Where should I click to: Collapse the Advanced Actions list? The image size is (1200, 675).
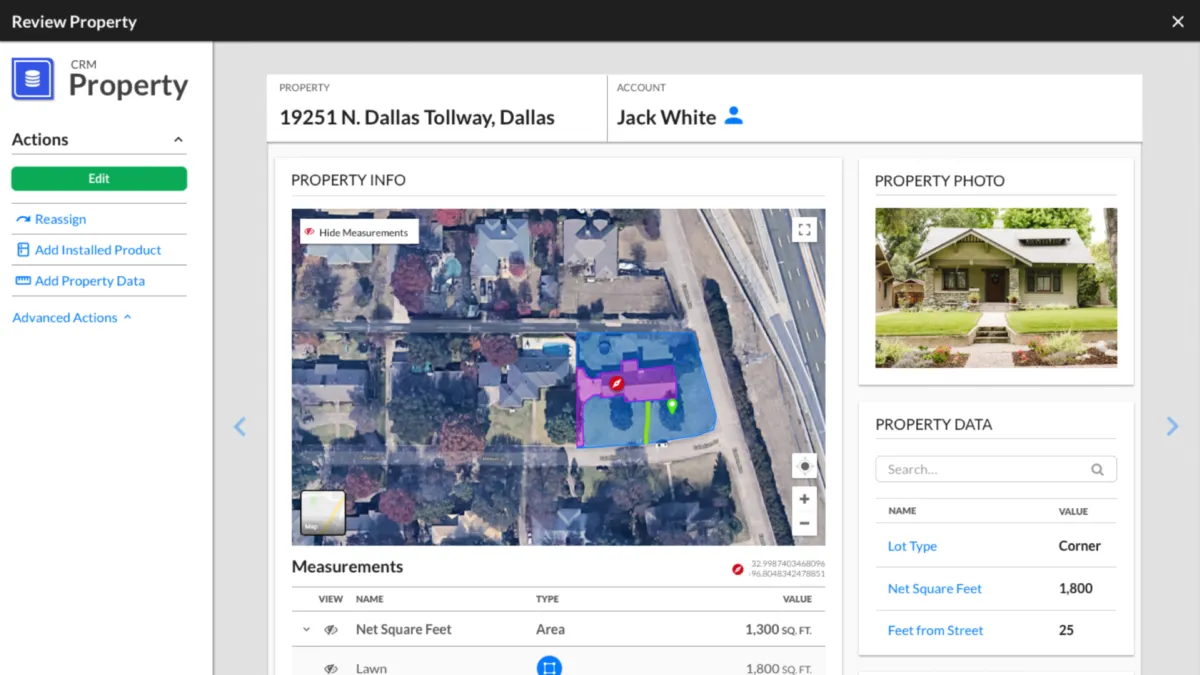tap(127, 318)
